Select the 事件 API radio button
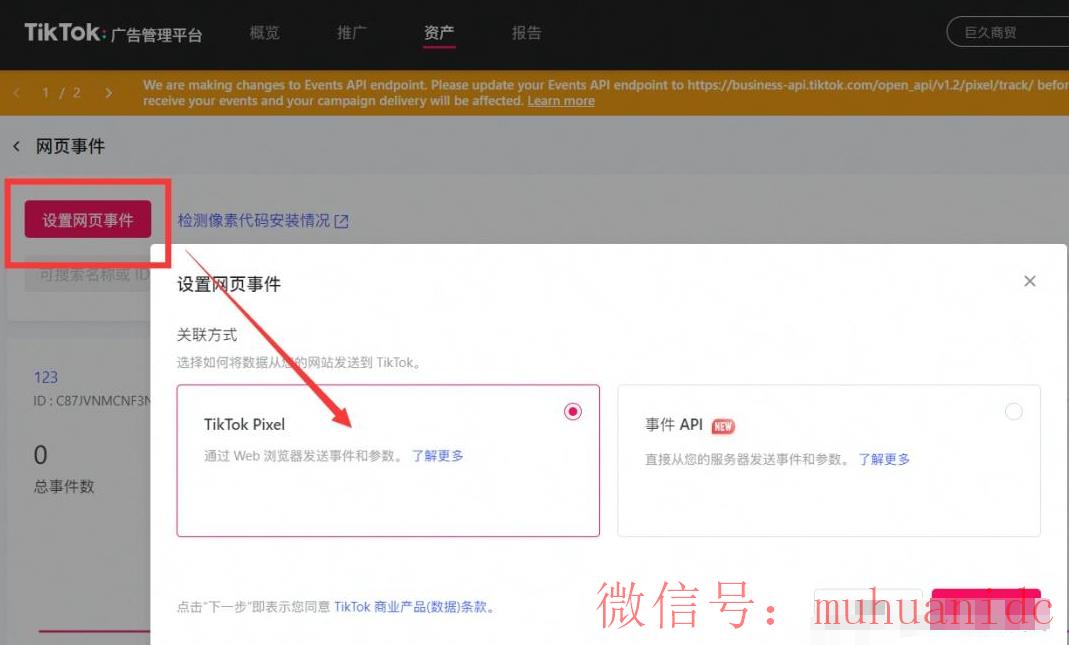This screenshot has height=645, width=1069. [x=1014, y=412]
